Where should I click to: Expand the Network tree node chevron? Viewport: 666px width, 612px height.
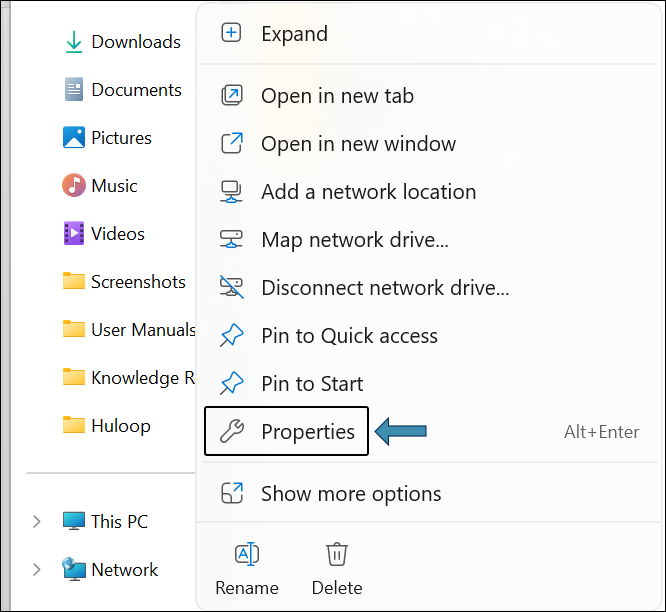[37, 570]
